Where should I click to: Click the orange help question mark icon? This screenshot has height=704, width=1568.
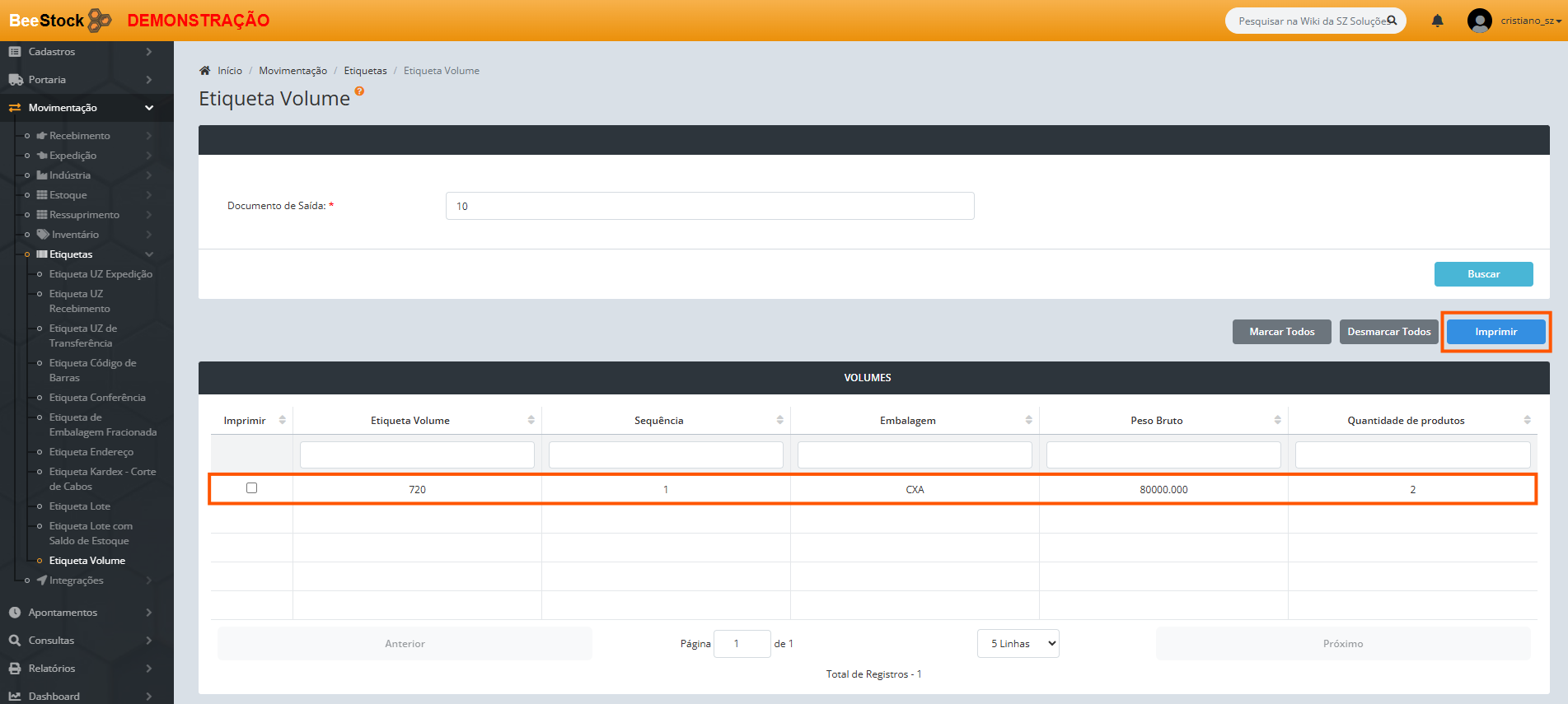click(359, 91)
